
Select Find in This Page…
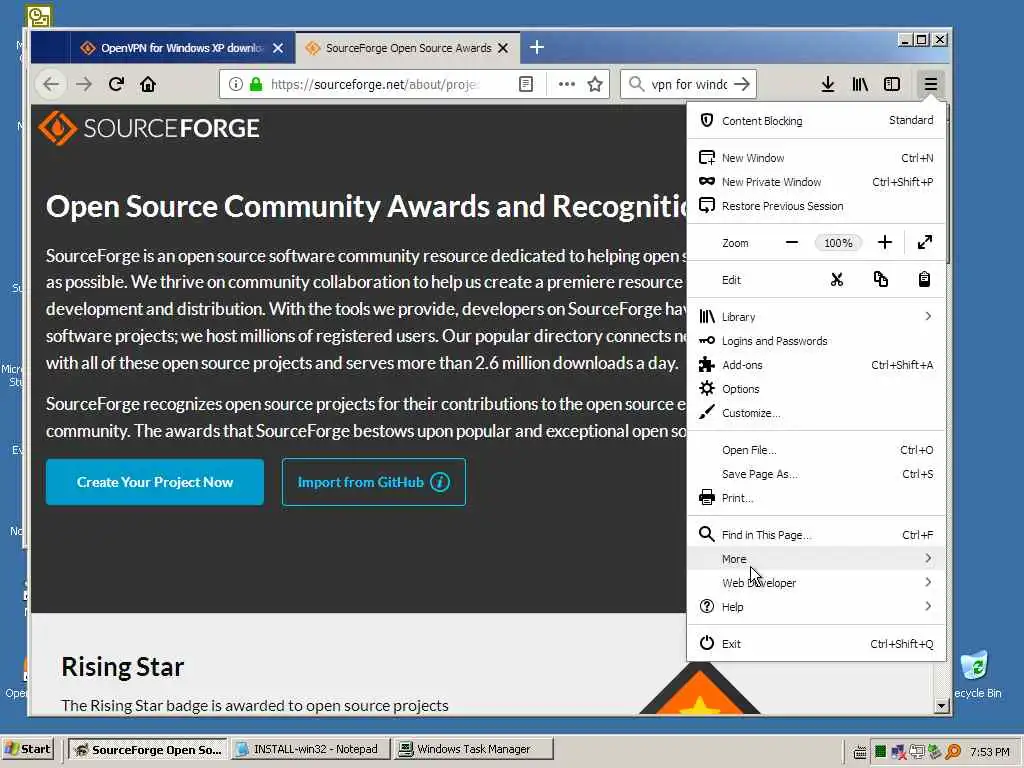point(816,535)
